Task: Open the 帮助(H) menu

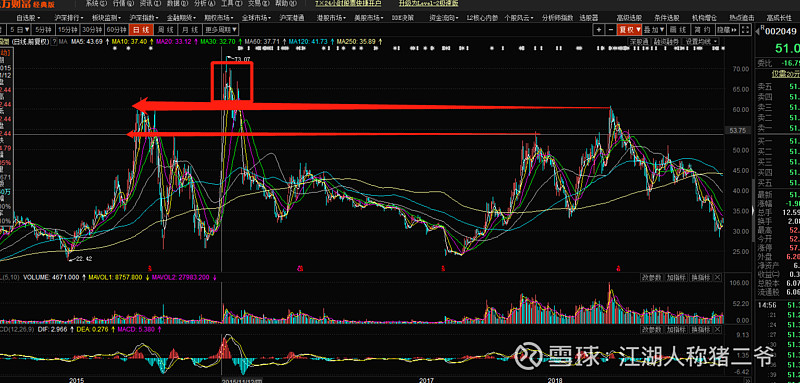Action: point(285,3)
